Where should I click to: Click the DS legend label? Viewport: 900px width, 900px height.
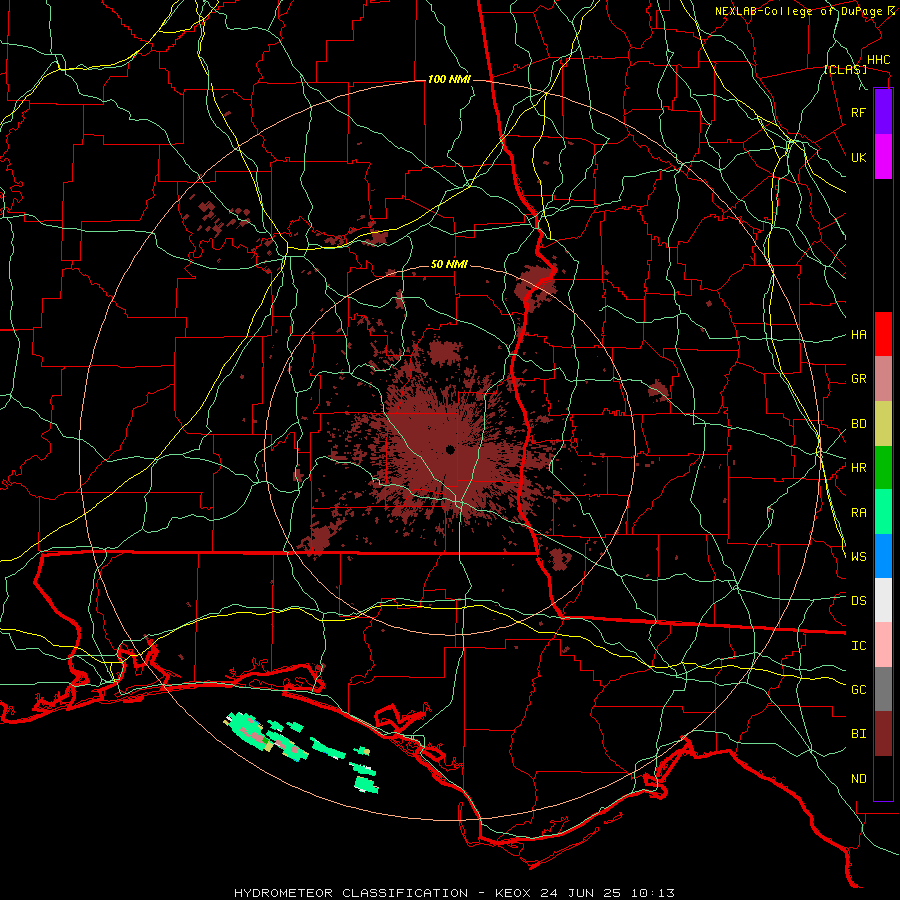point(859,601)
